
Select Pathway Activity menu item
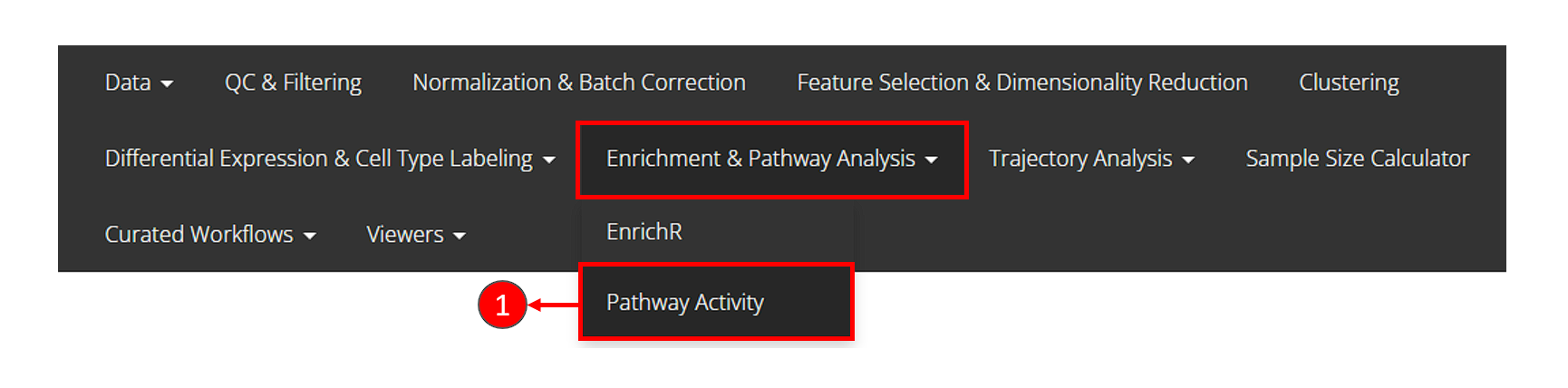[x=685, y=302]
